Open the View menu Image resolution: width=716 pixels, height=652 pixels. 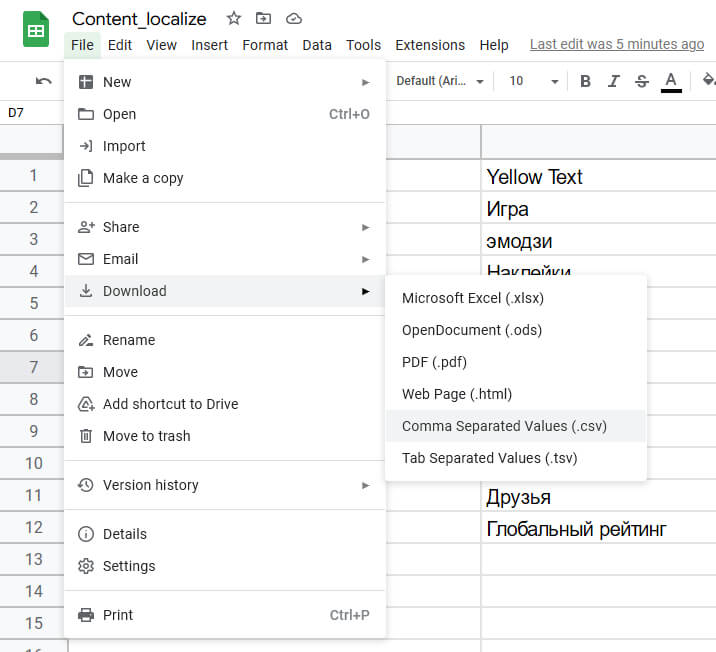161,45
